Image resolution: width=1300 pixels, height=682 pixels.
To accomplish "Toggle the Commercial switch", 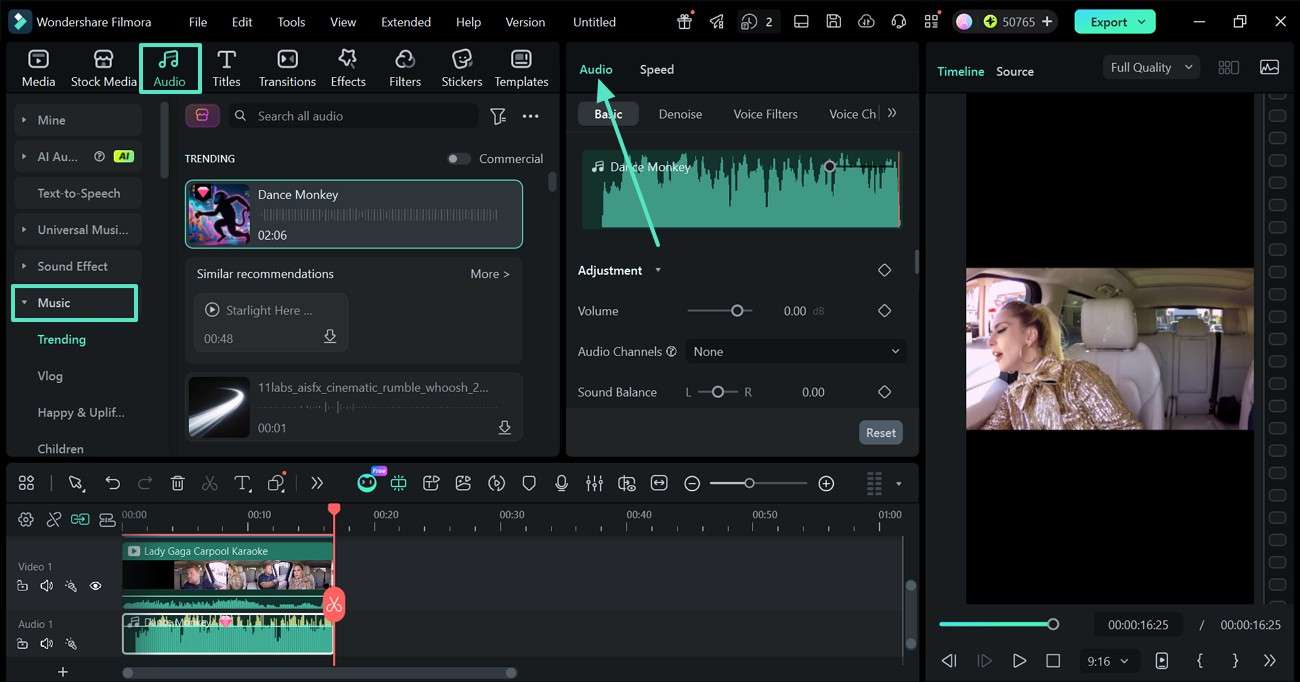I will [458, 159].
